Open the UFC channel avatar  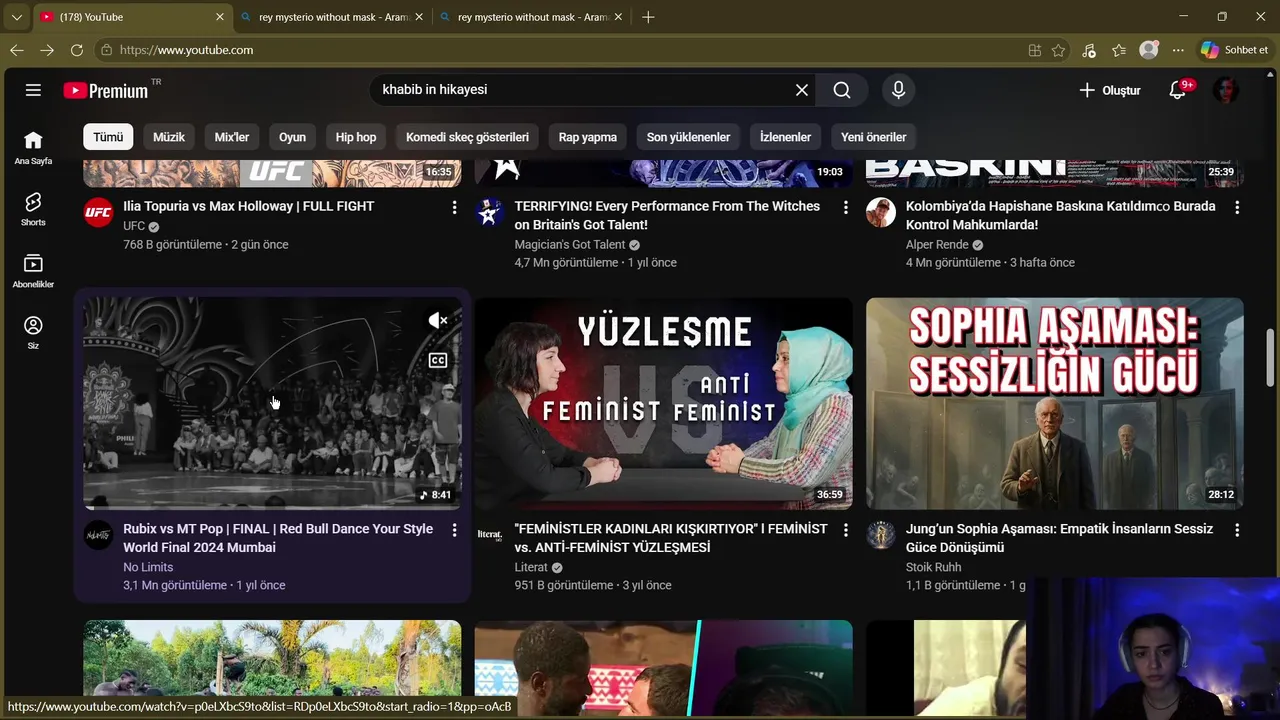[98, 212]
